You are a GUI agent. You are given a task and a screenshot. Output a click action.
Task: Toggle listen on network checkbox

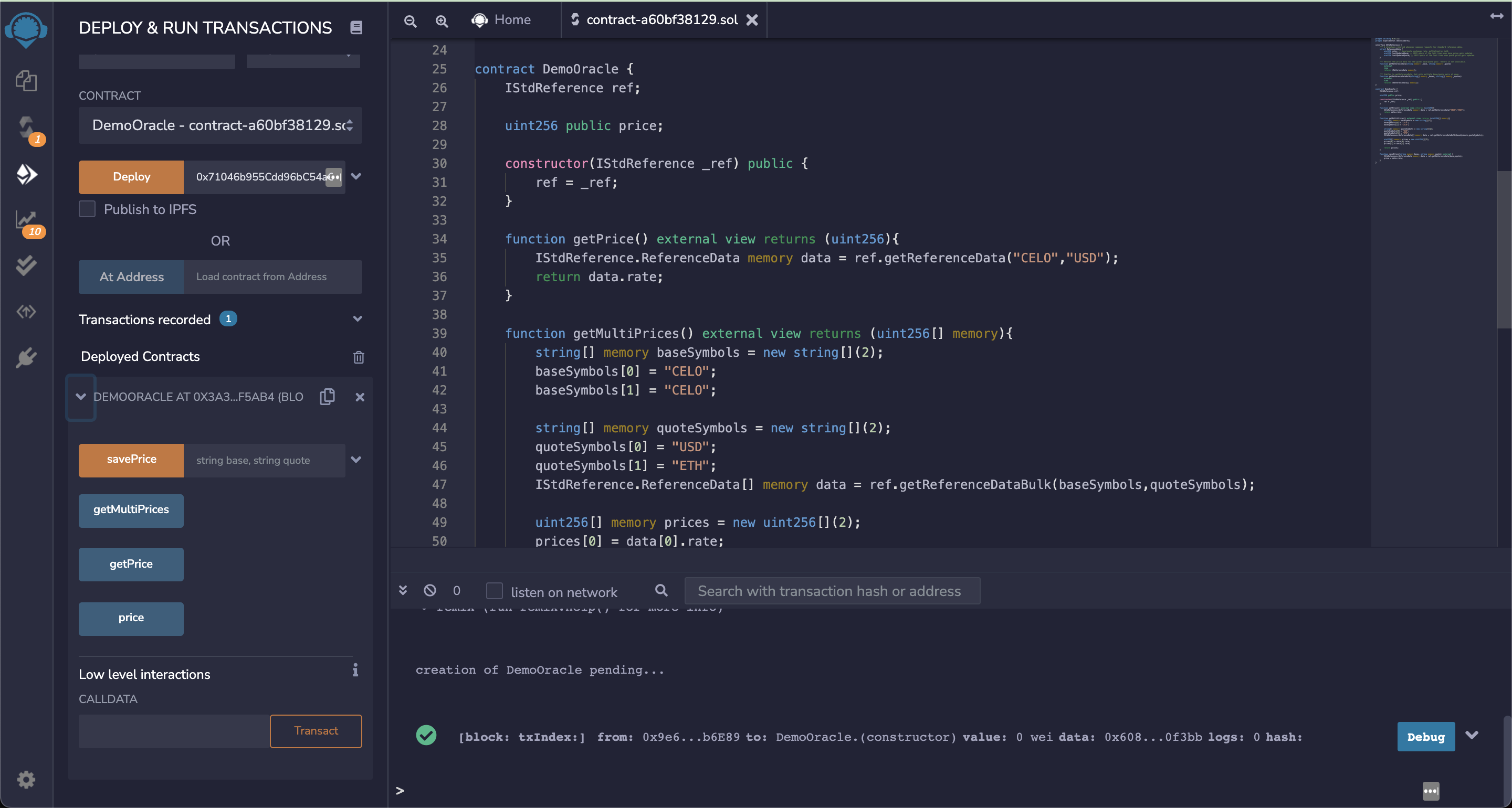point(494,592)
